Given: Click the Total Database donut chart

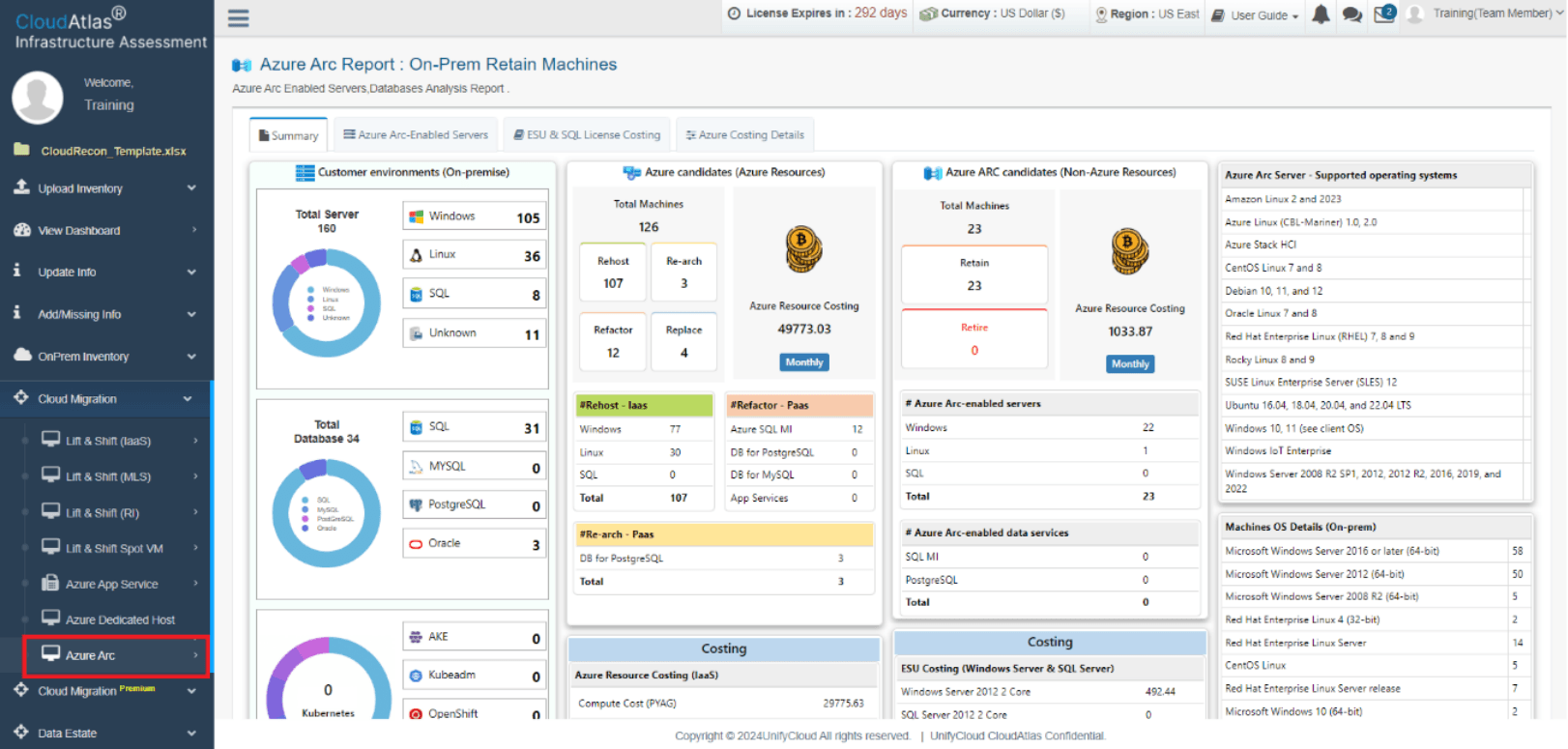Looking at the screenshot, I should [327, 513].
